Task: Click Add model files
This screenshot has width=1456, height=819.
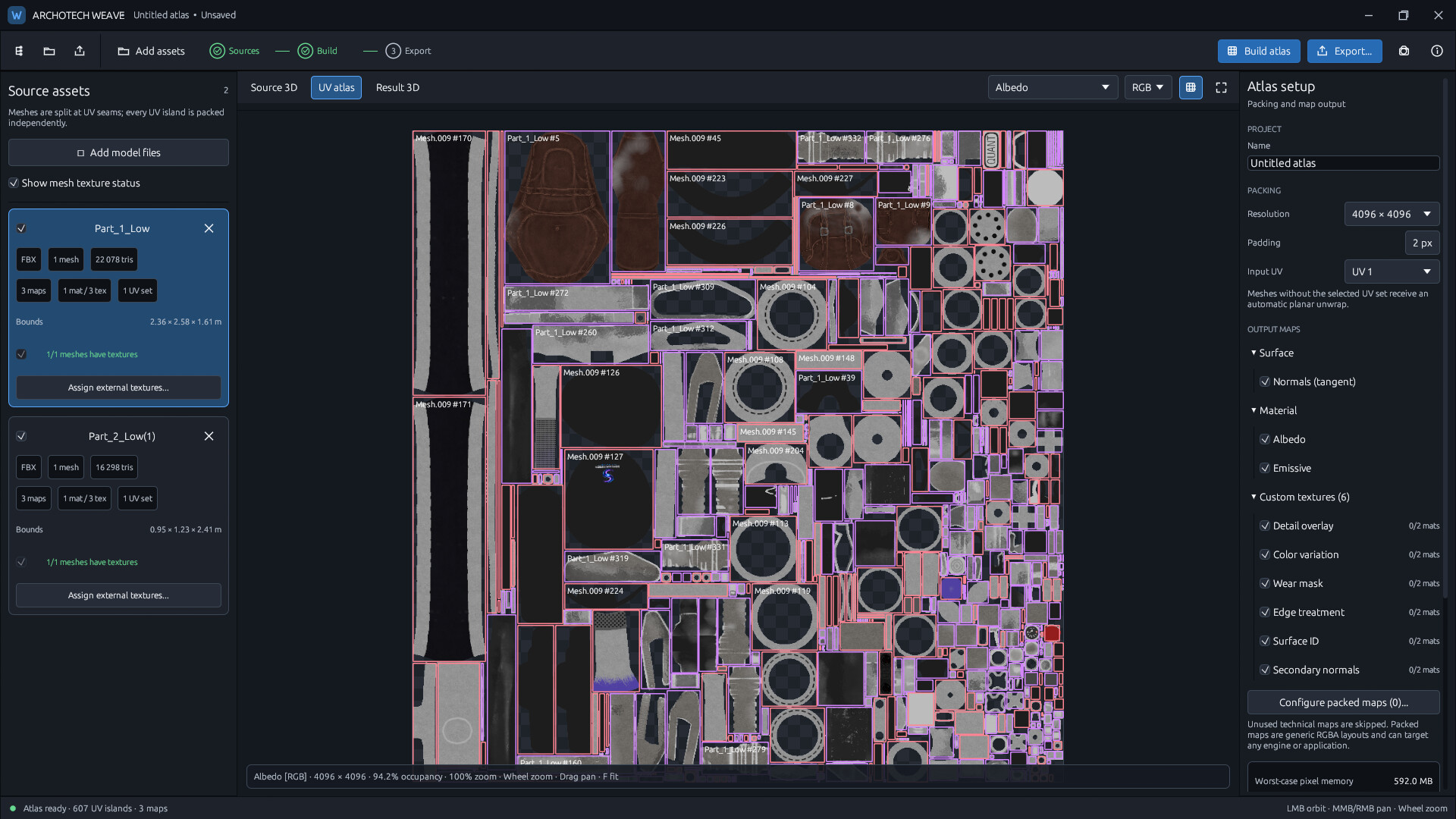Action: (118, 152)
